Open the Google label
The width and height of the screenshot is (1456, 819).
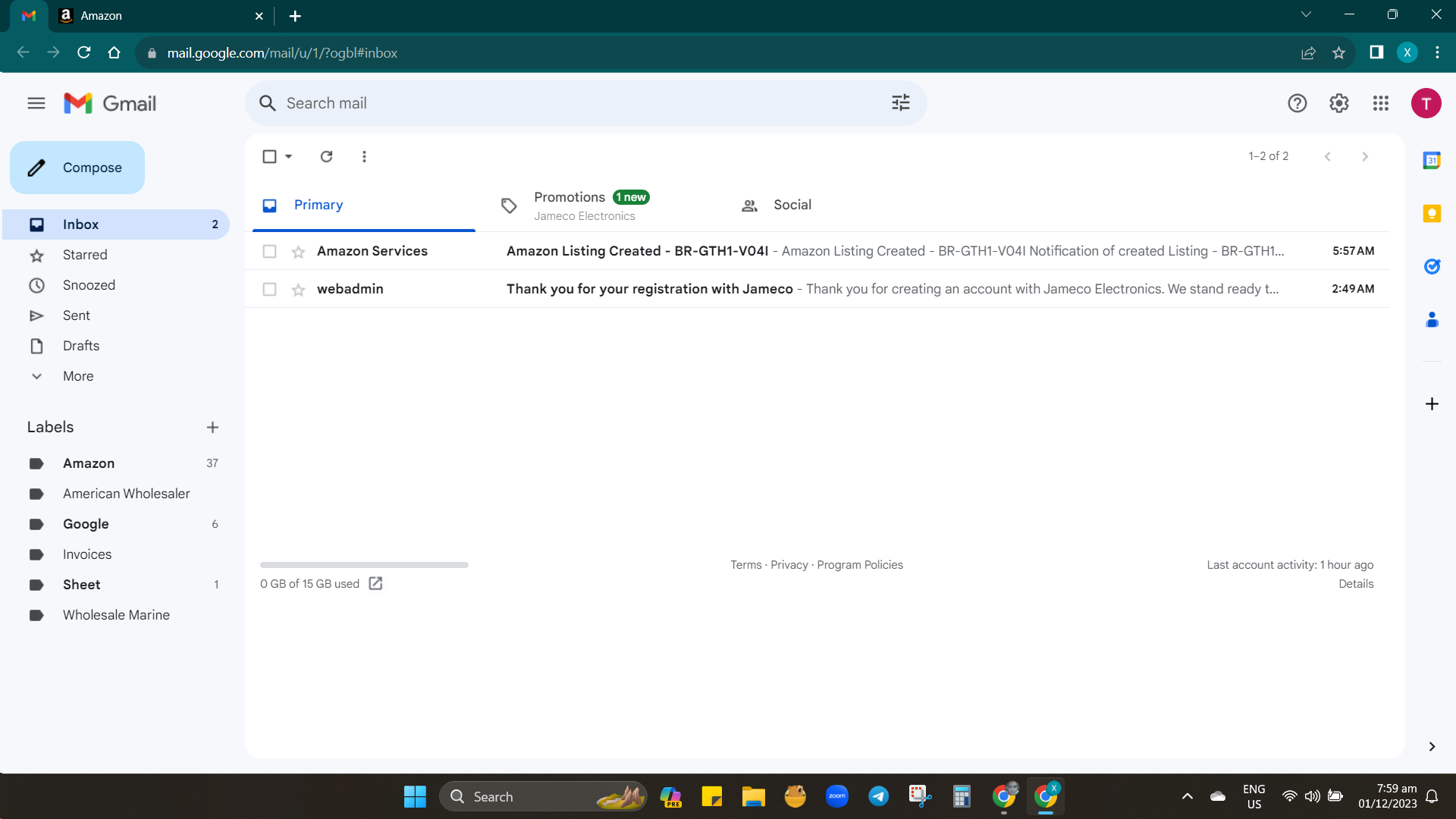tap(116, 524)
